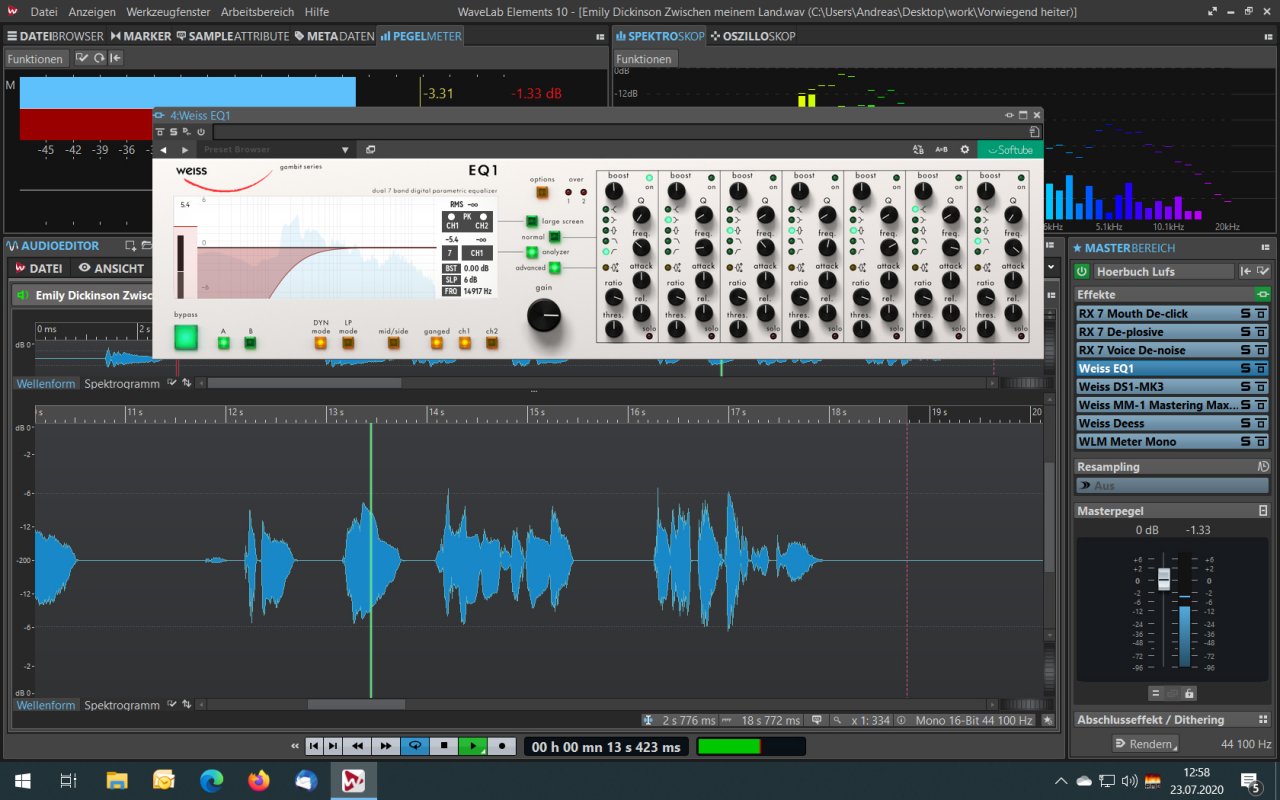This screenshot has width=1280, height=800.
Task: Unlock the master level faders
Action: [1189, 693]
